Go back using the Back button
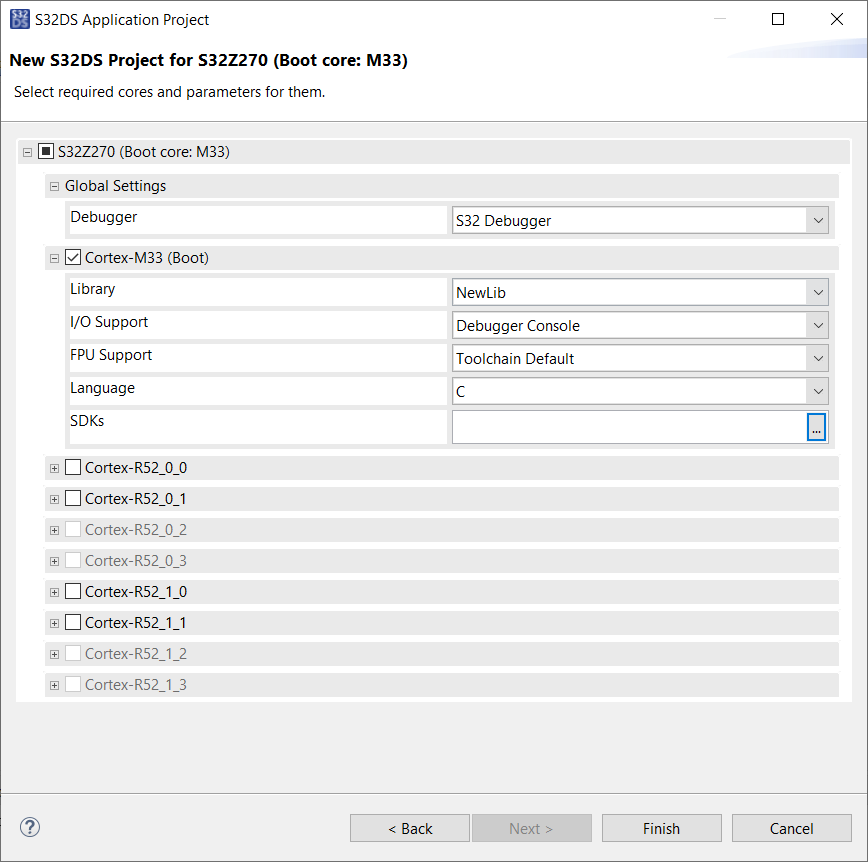 (x=409, y=828)
